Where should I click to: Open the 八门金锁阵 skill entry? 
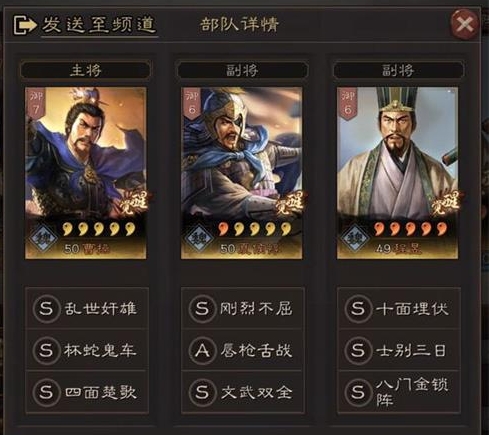(x=399, y=392)
